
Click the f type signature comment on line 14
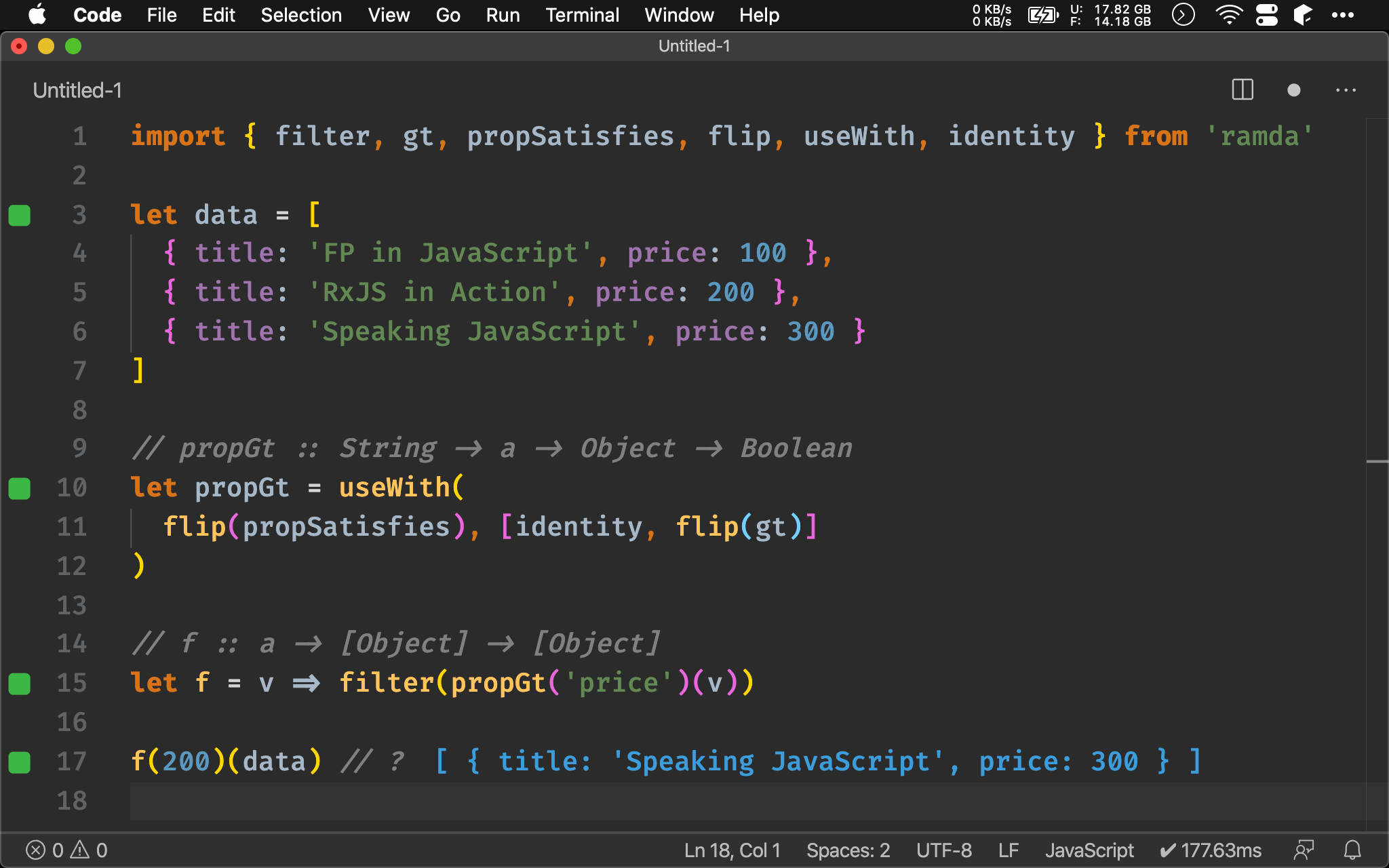click(x=396, y=644)
